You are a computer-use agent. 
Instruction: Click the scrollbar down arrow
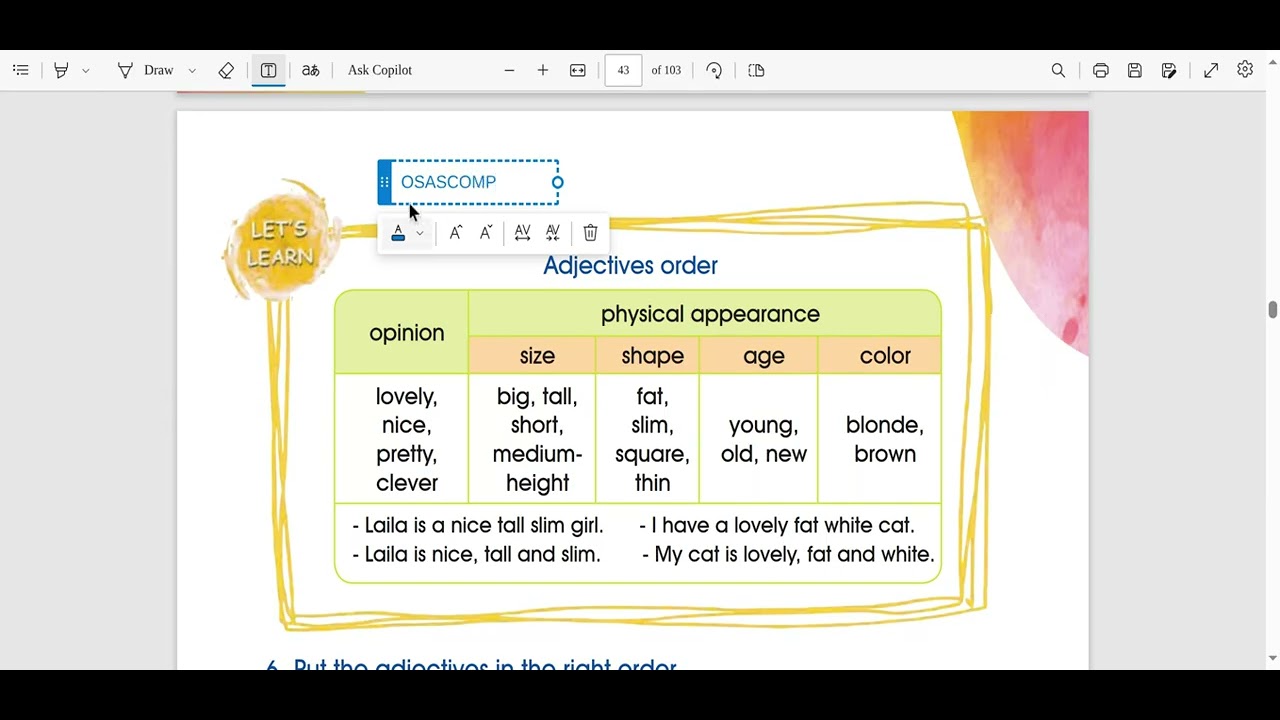click(1272, 658)
